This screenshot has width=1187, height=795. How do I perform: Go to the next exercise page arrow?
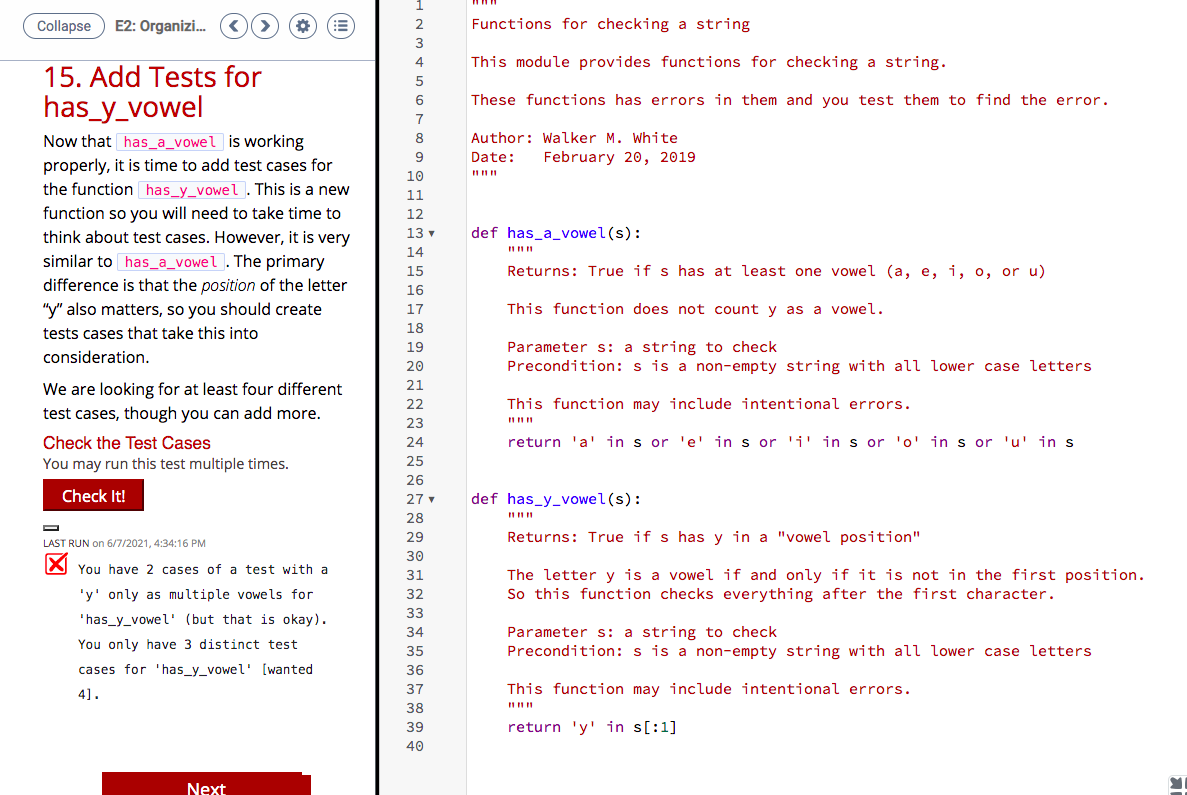[265, 26]
